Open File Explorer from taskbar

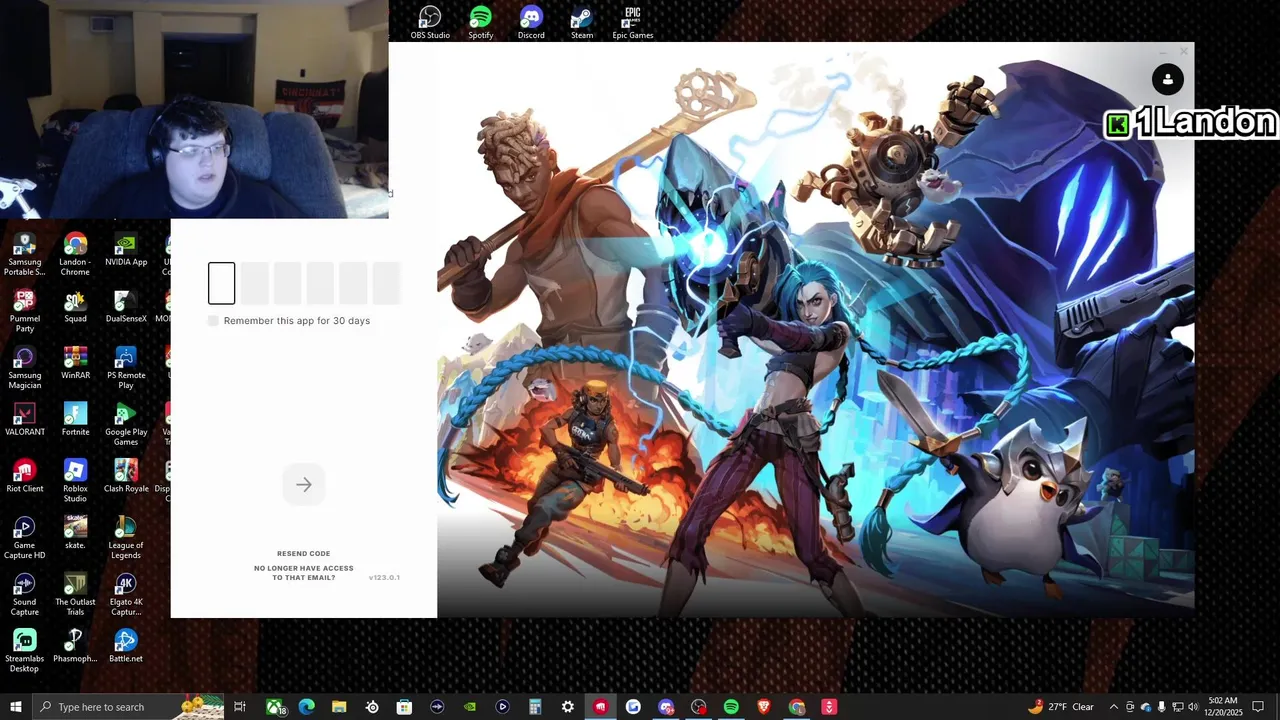pos(339,707)
